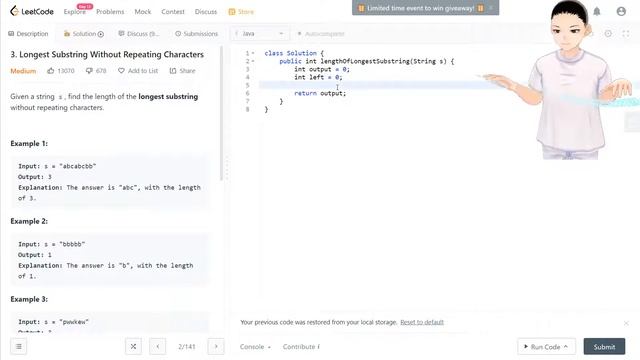Screen dimensions: 640x360
Task: Click the 'int left = 0;' line
Action: [x=318, y=77]
